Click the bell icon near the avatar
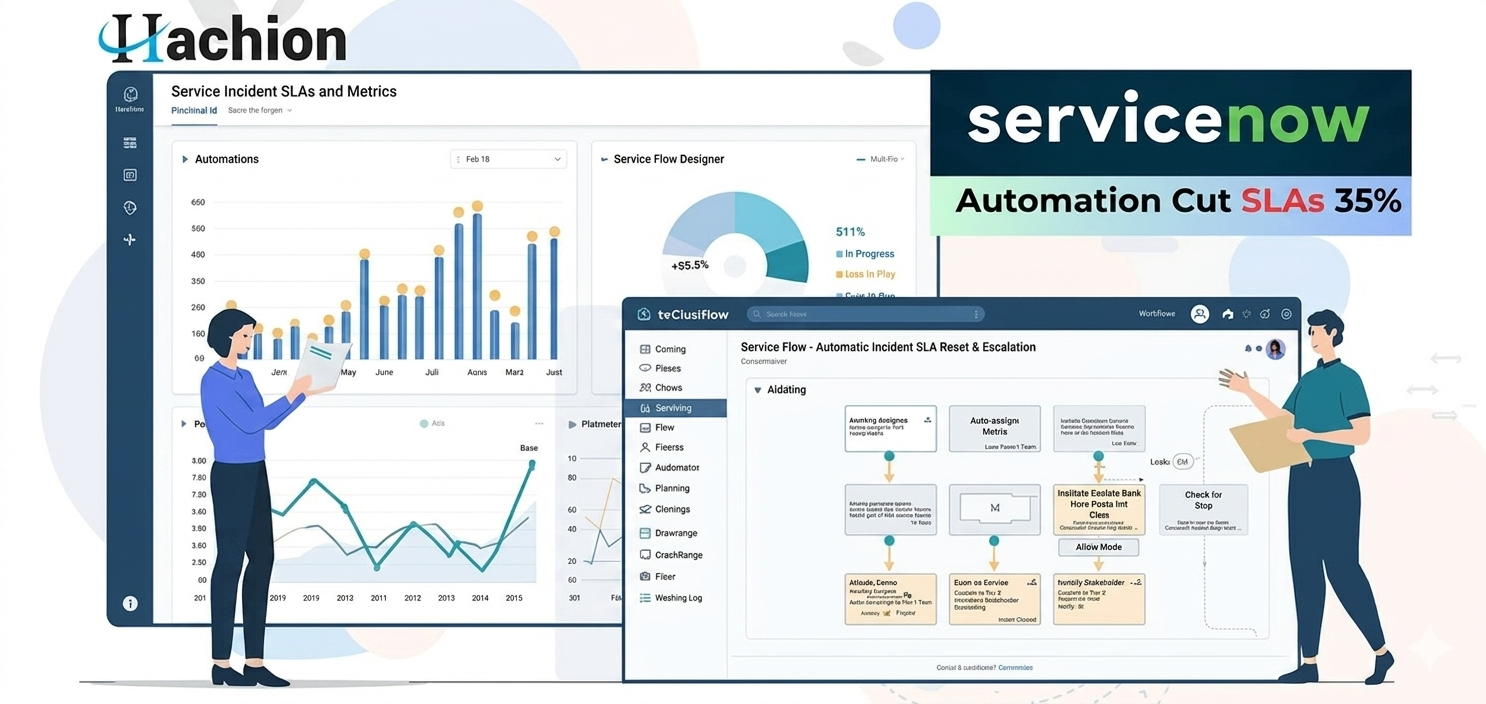 (x=1248, y=349)
